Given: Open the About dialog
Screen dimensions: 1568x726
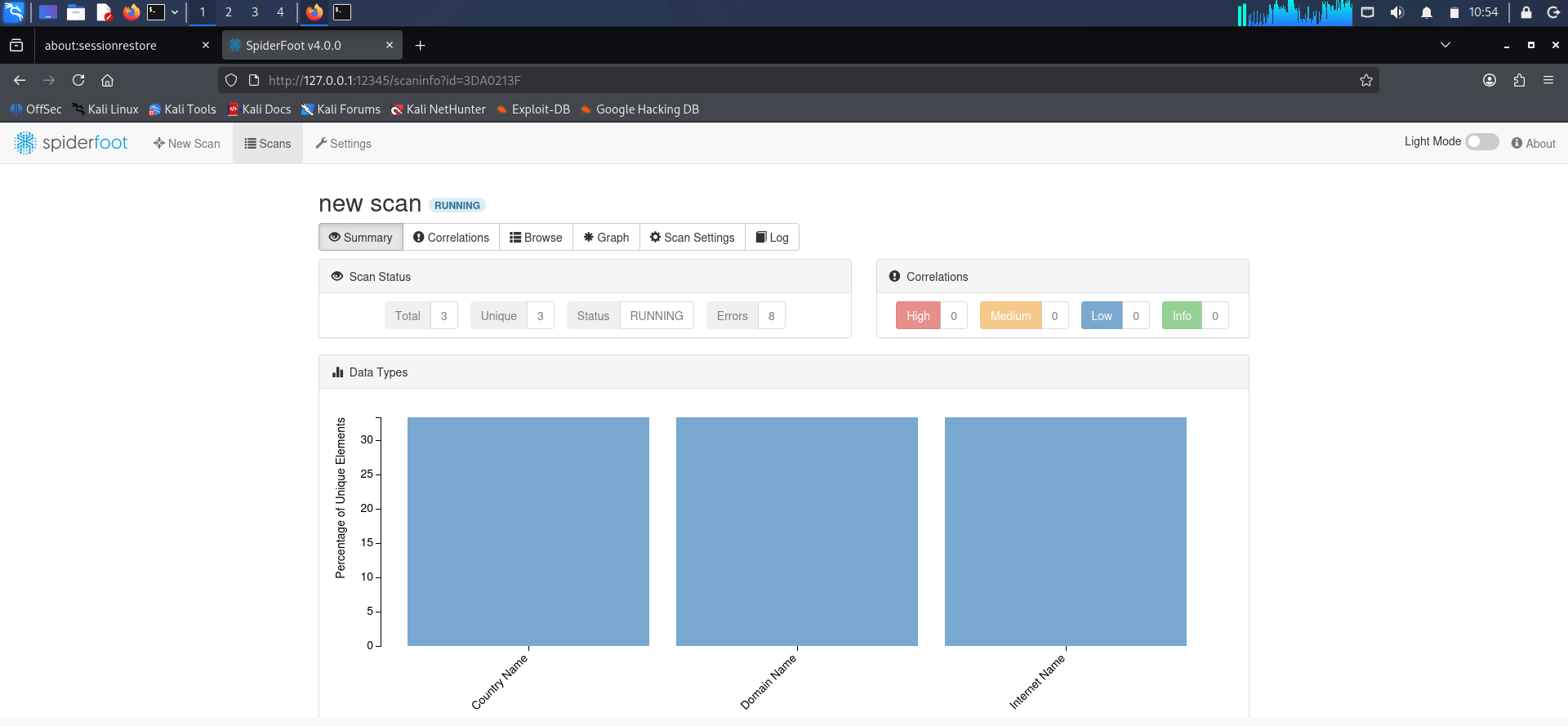Looking at the screenshot, I should (1533, 144).
